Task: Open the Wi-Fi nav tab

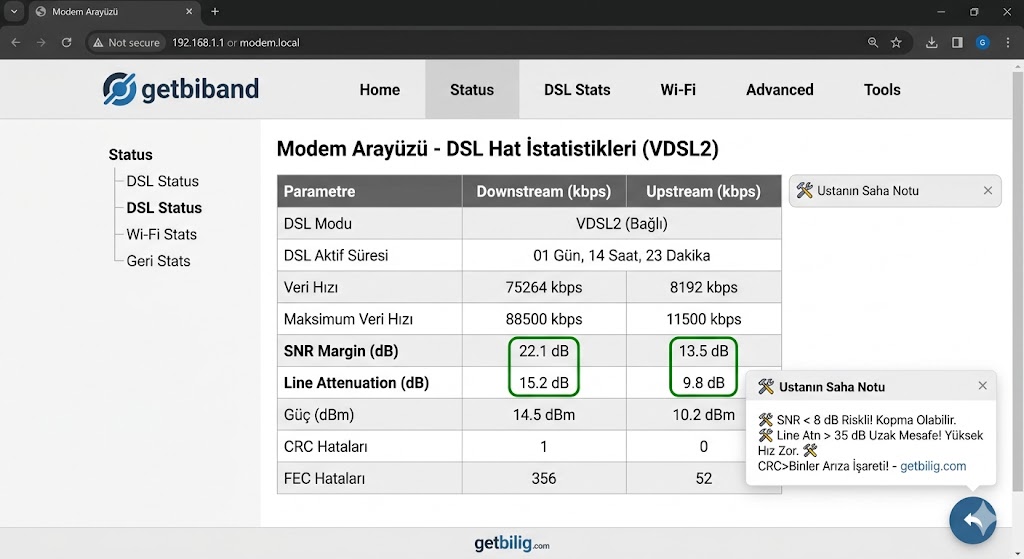Action: coord(678,89)
